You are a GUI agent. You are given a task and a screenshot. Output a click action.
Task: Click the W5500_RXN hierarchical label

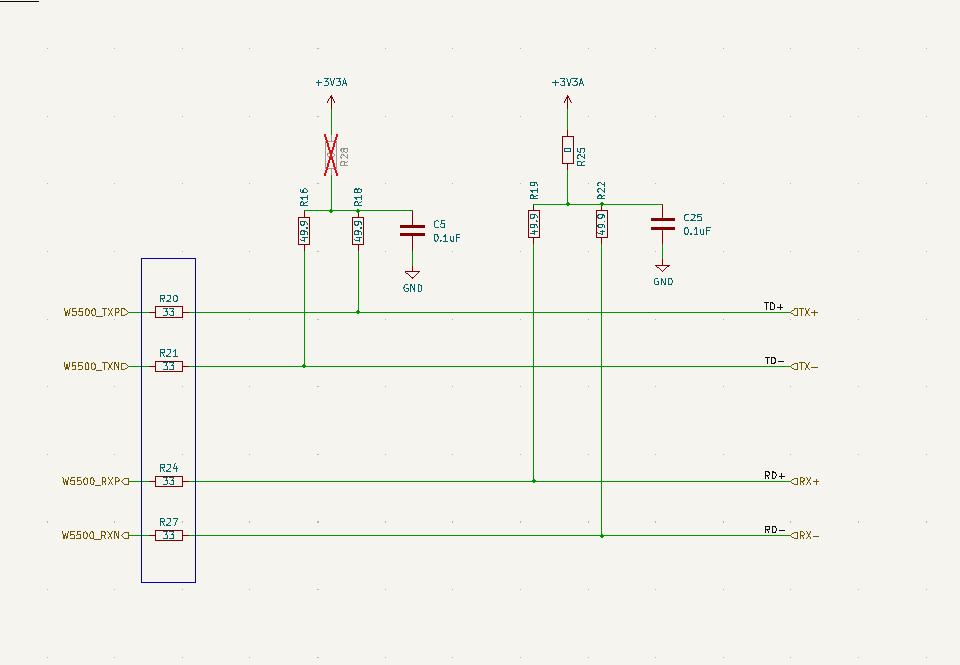pyautogui.click(x=96, y=535)
